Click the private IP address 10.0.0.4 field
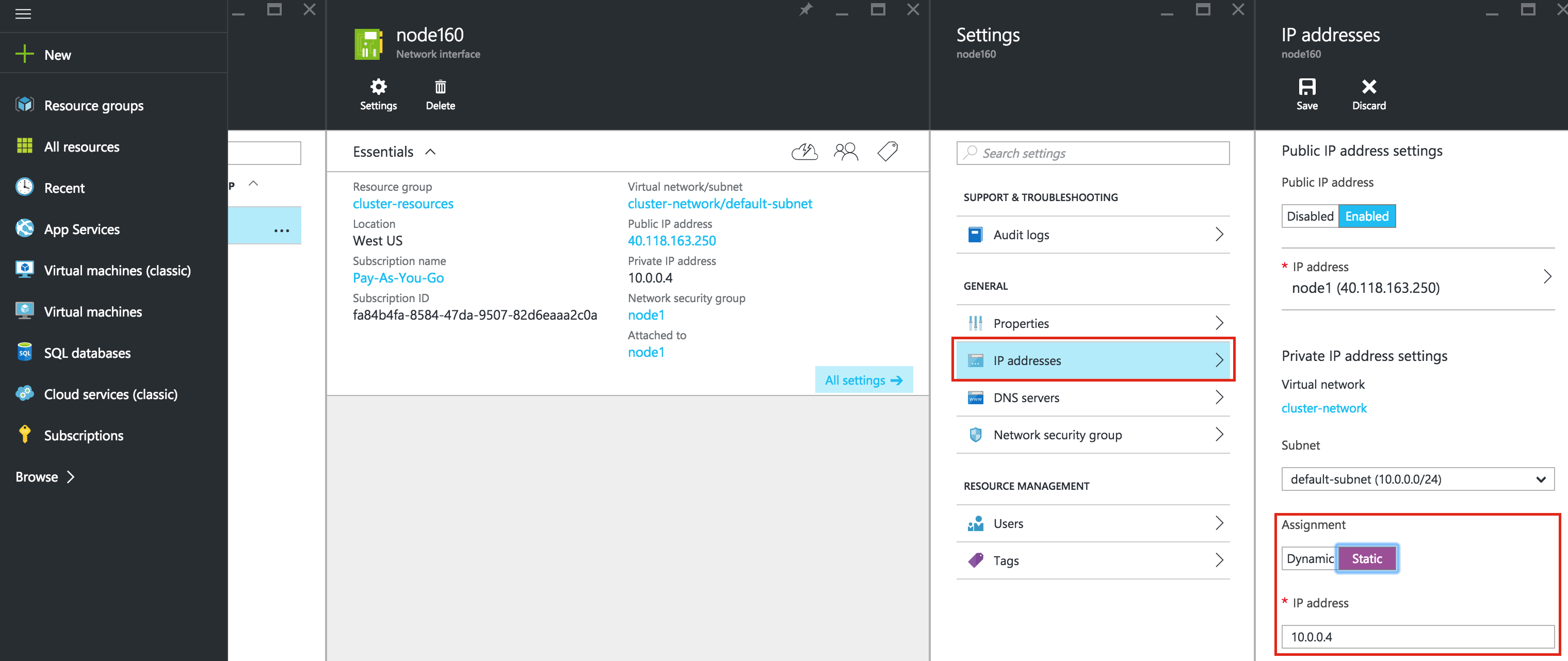 [x=1418, y=637]
